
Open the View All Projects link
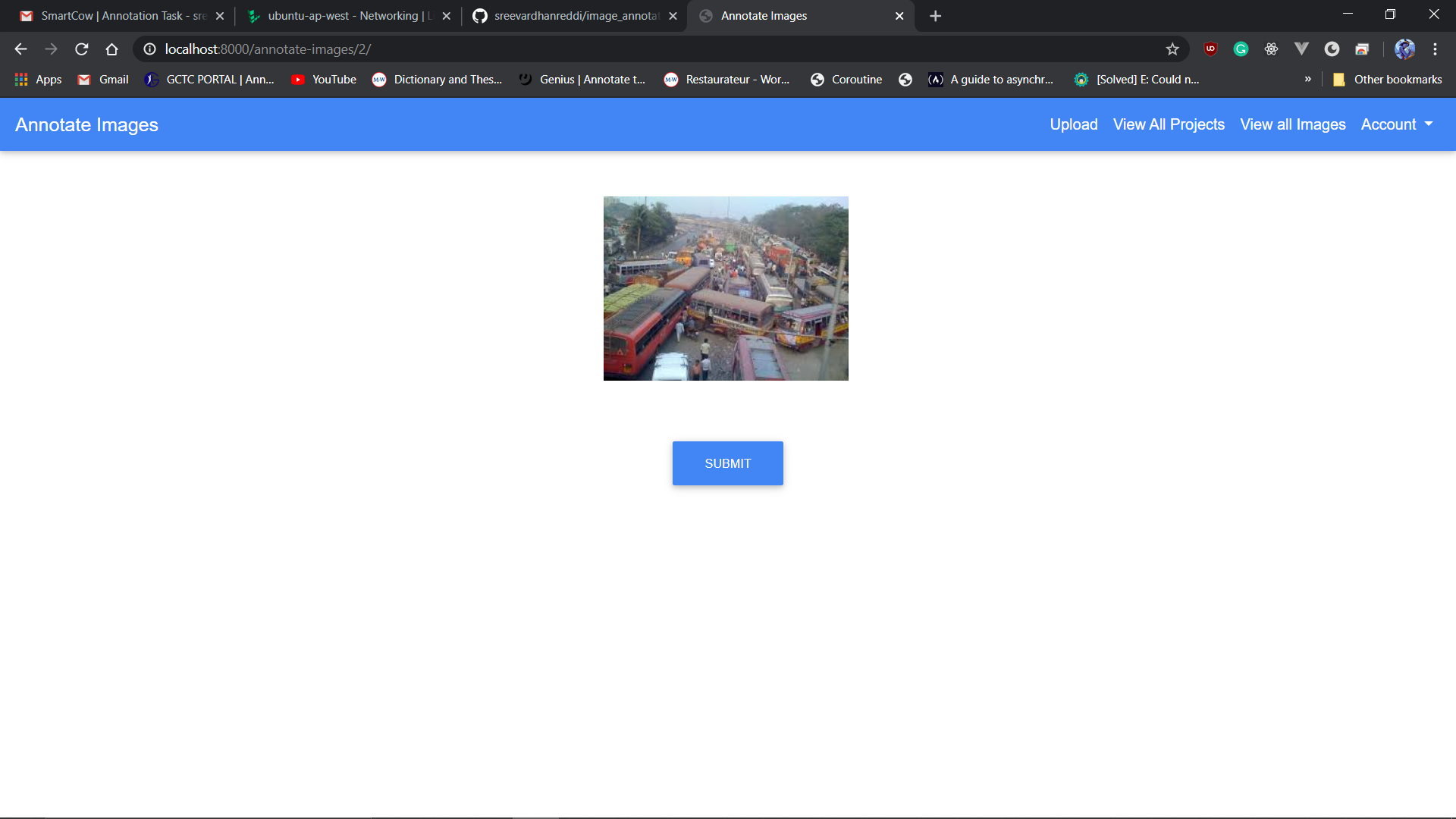click(x=1169, y=124)
